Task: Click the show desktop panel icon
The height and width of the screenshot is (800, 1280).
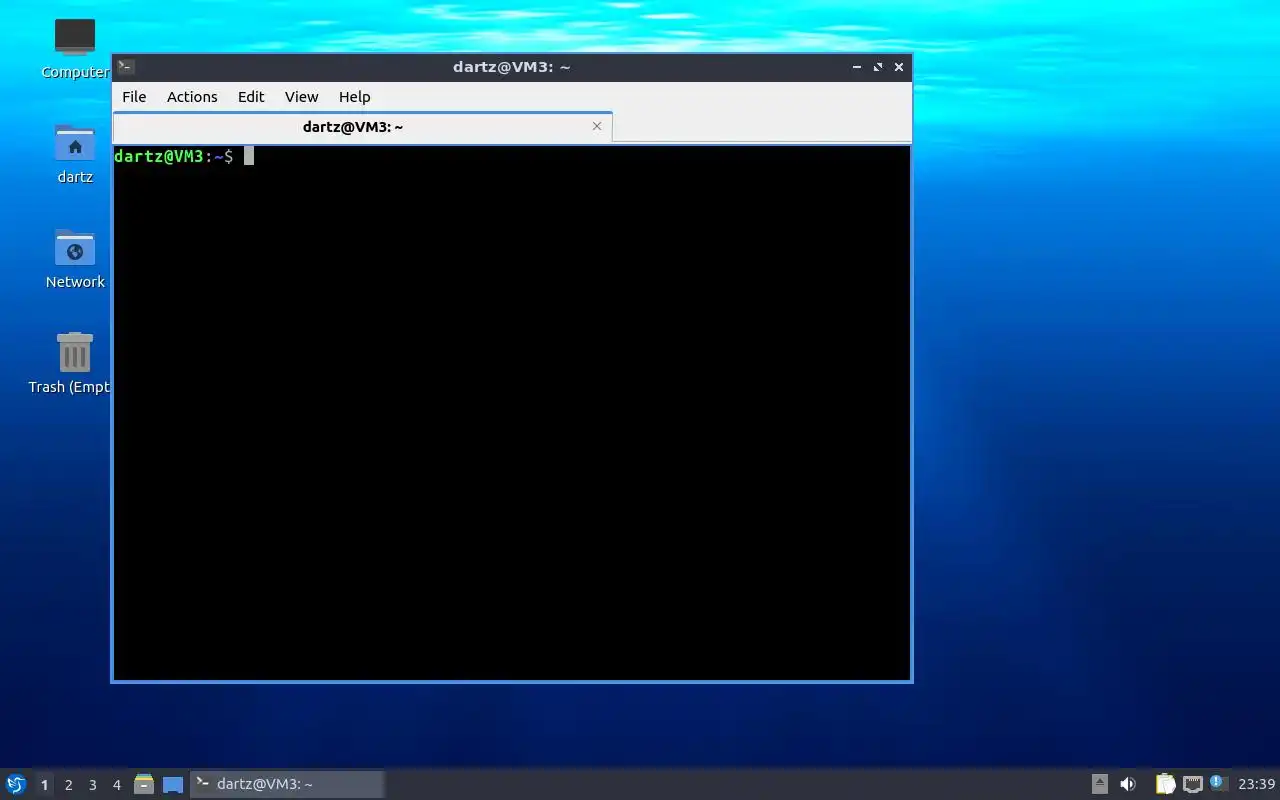Action: [x=173, y=785]
